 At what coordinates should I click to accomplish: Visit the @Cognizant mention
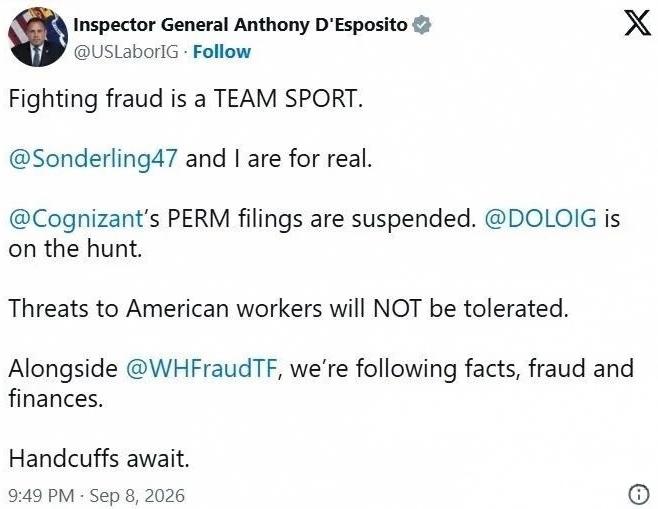pos(76,219)
